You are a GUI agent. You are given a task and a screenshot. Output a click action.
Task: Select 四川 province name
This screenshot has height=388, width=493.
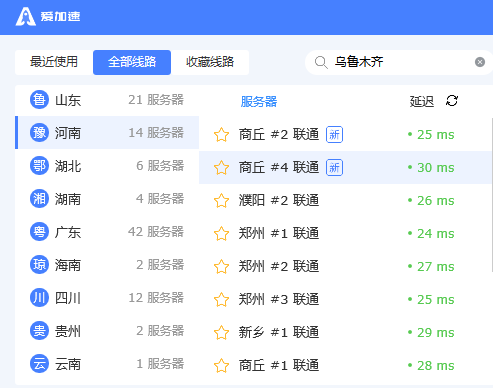(68, 298)
